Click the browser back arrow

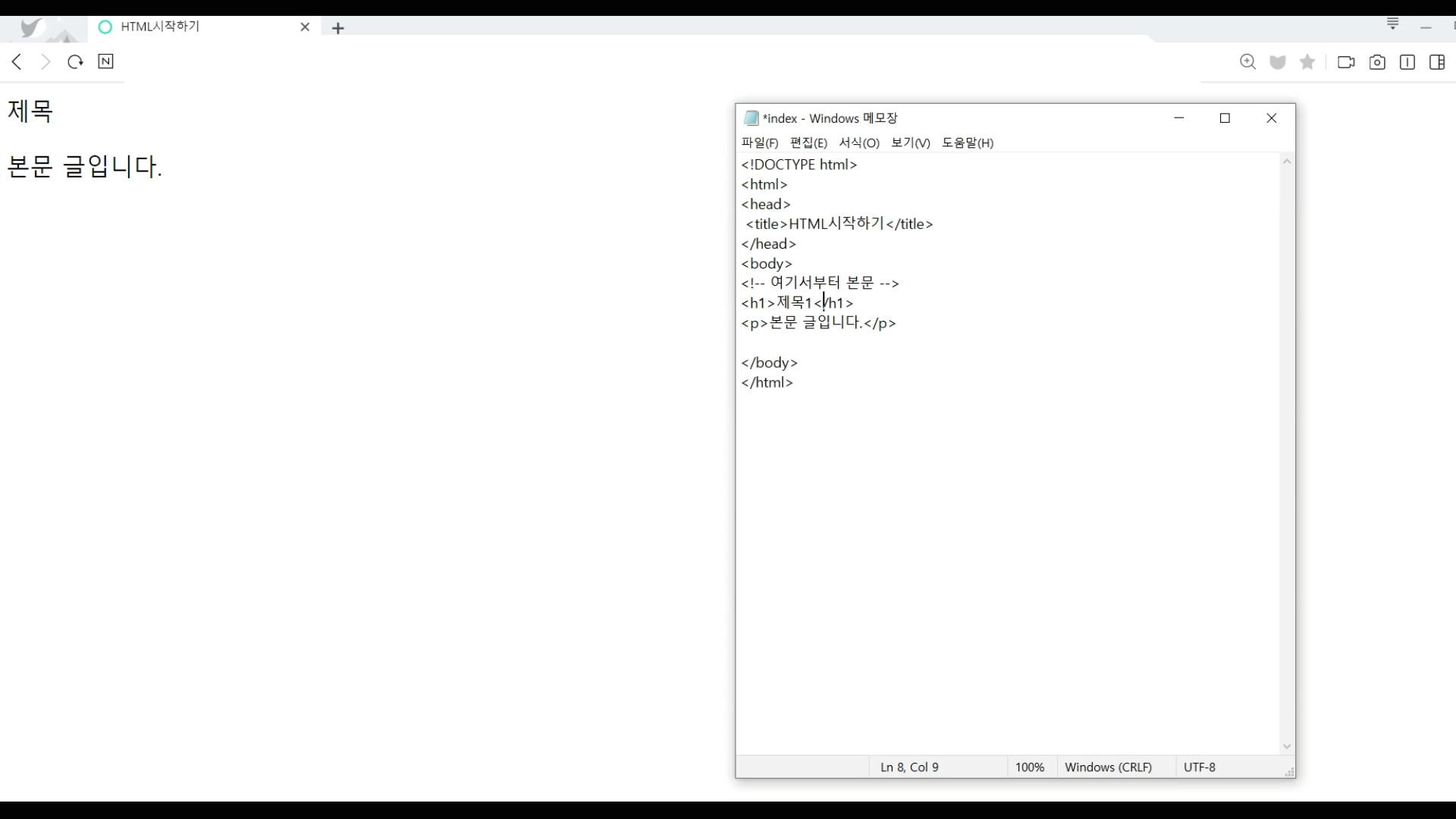point(17,61)
